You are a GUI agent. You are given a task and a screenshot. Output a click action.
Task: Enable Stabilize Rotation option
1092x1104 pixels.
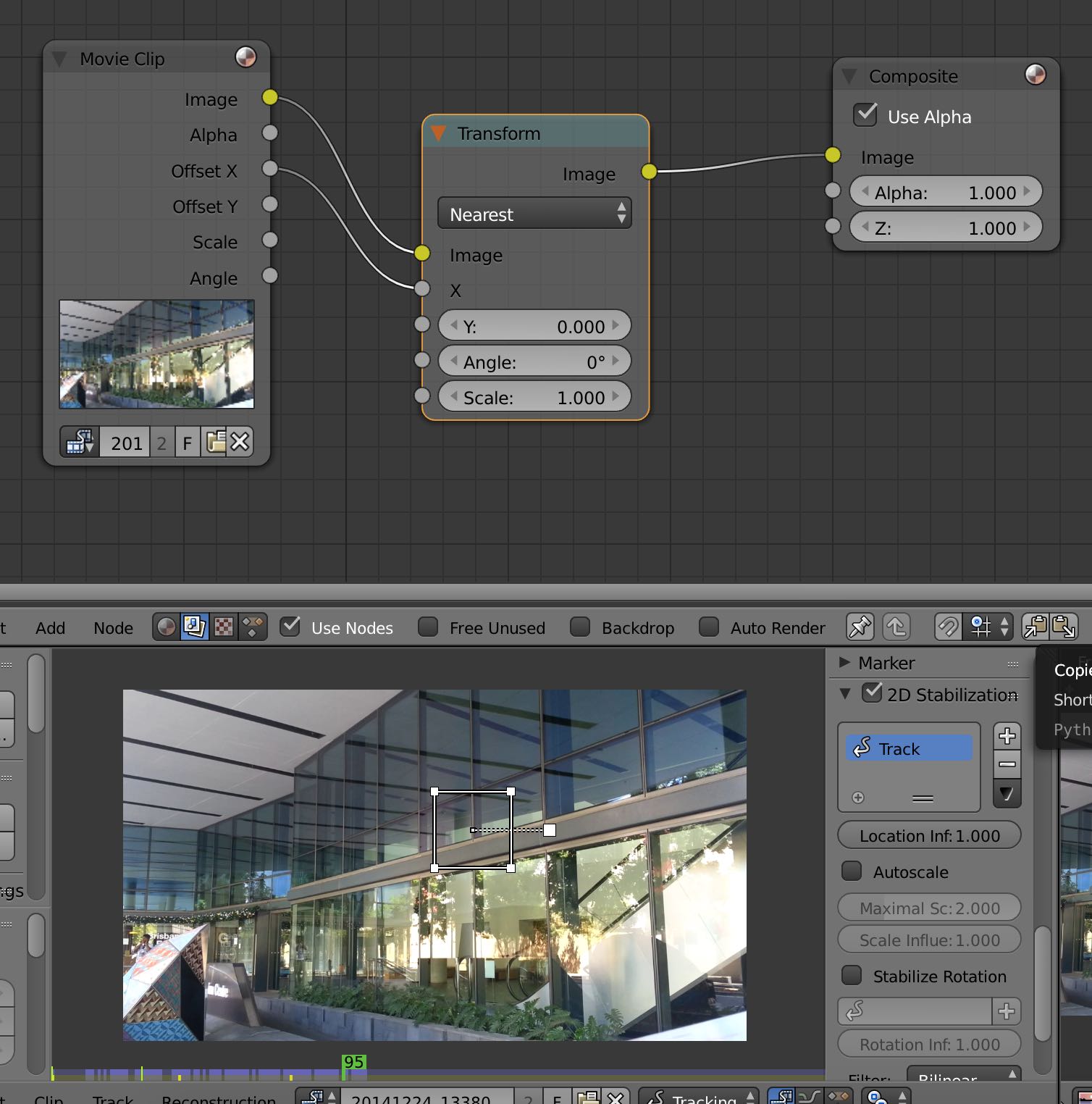point(852,976)
